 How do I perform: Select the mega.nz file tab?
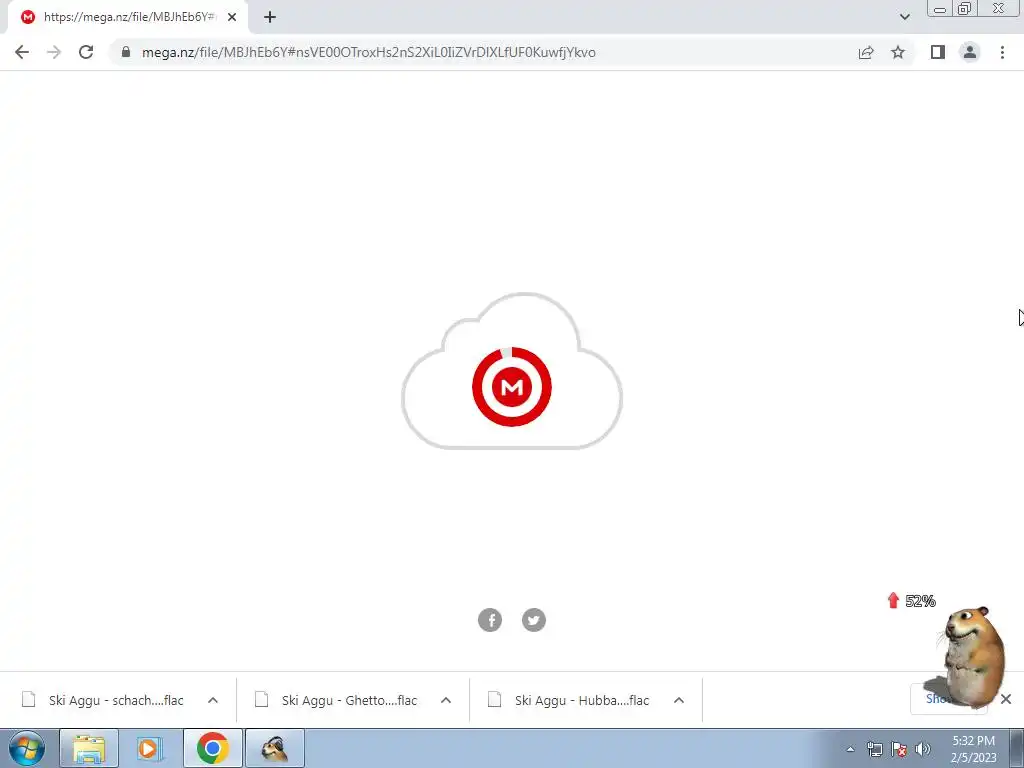[129, 17]
